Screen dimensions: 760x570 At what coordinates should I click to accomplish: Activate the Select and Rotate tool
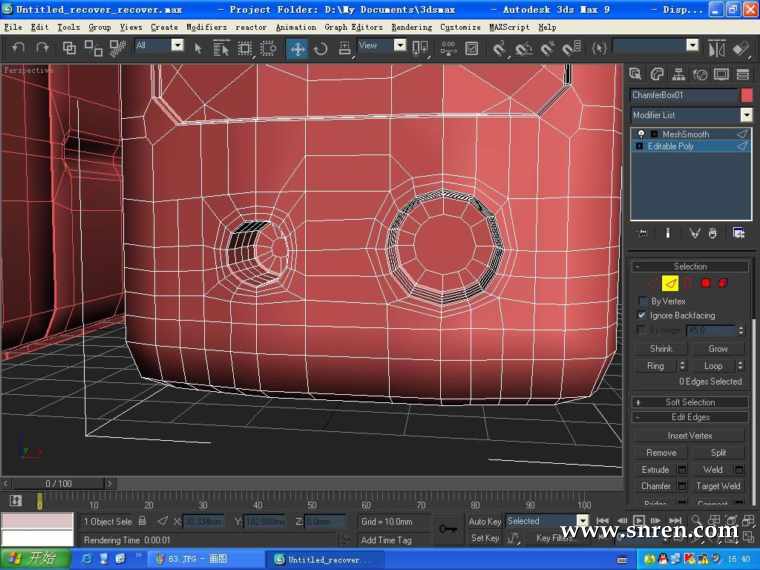pos(320,48)
